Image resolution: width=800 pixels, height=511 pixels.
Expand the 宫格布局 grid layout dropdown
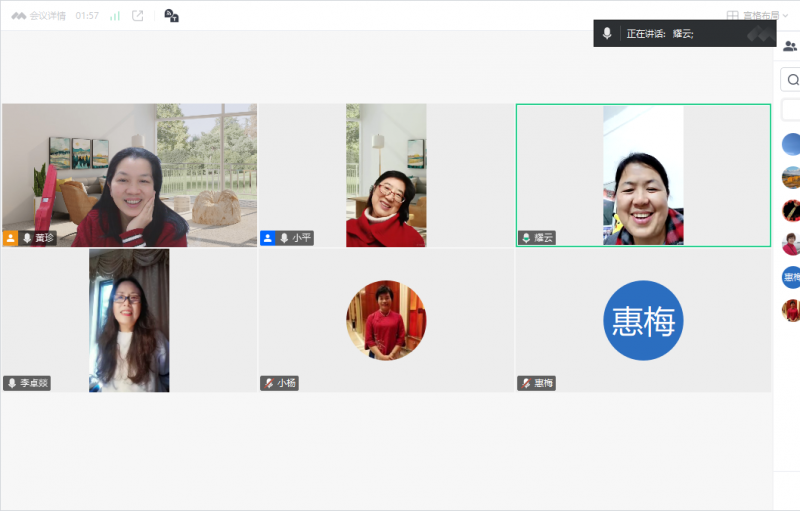pos(758,16)
